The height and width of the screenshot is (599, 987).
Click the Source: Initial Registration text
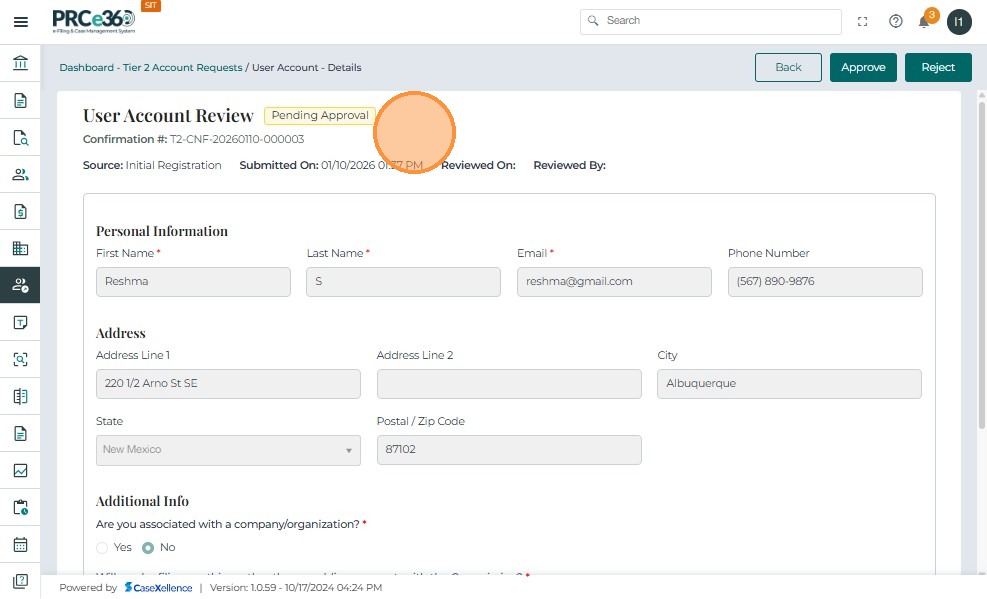tap(152, 165)
